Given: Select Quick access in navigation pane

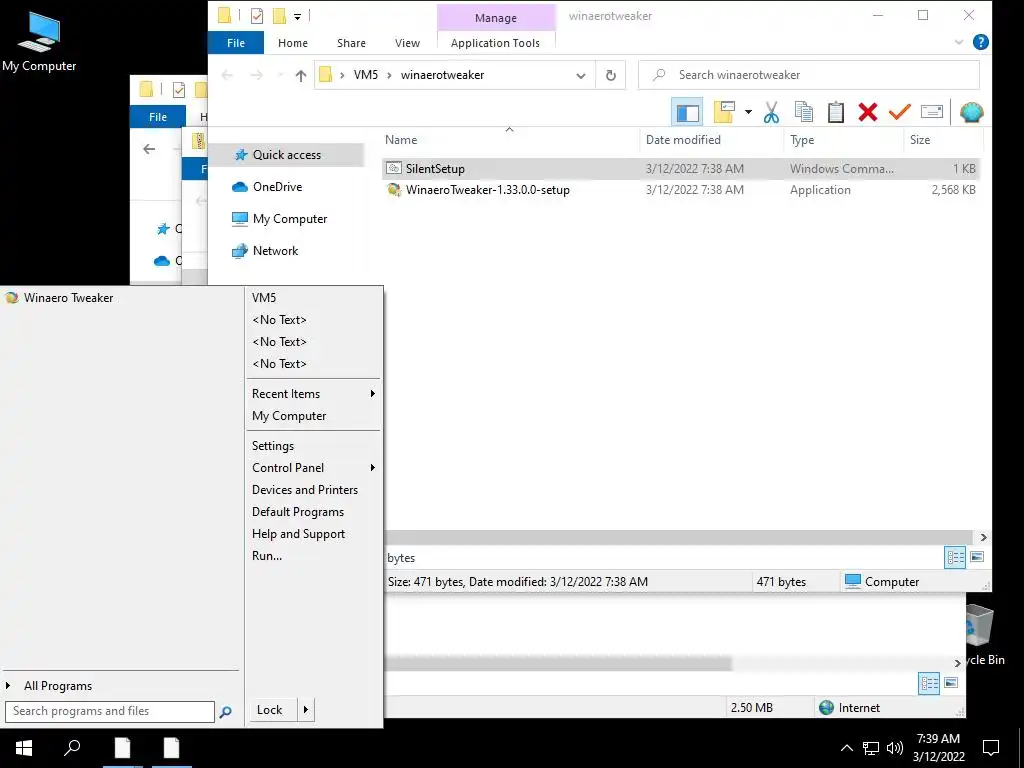Looking at the screenshot, I should point(287,155).
